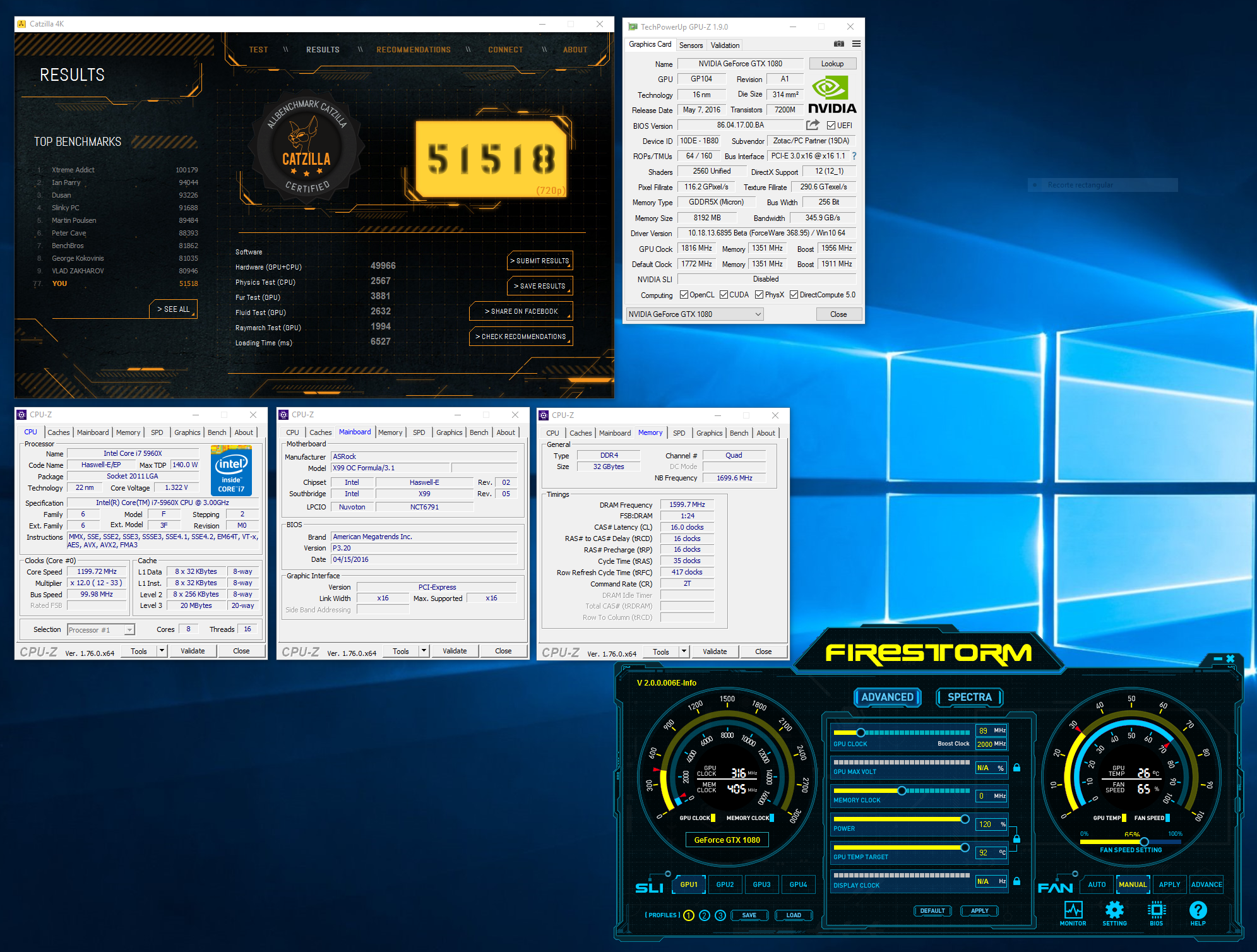The width and height of the screenshot is (1257, 952).
Task: Expand Tools arrow in CPU-Z CPU window
Action: 162,651
